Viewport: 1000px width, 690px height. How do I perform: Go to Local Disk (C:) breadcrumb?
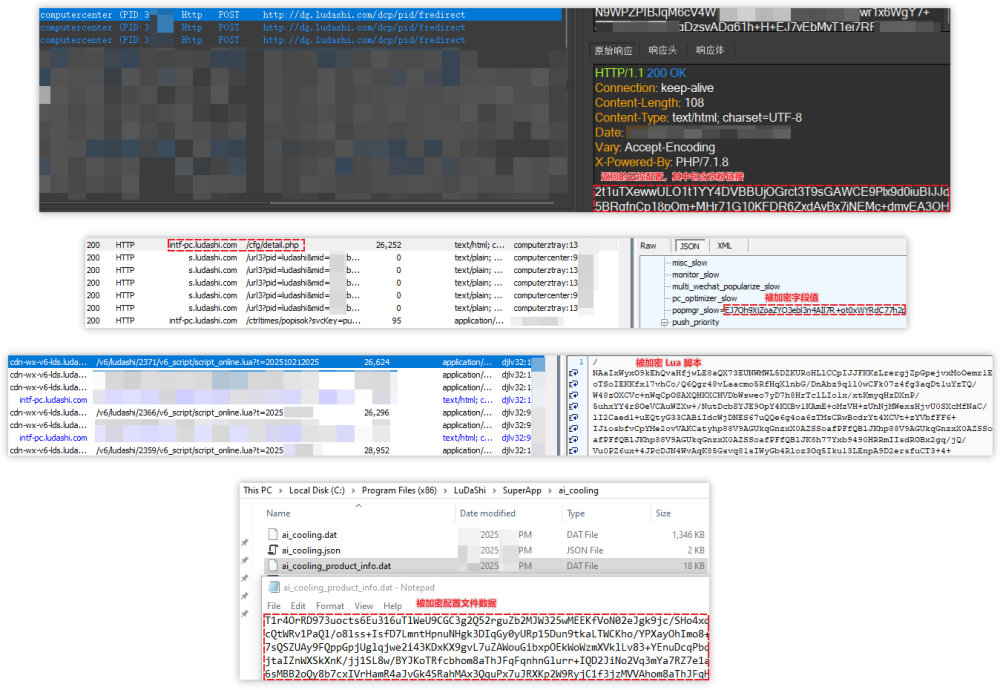click(317, 490)
